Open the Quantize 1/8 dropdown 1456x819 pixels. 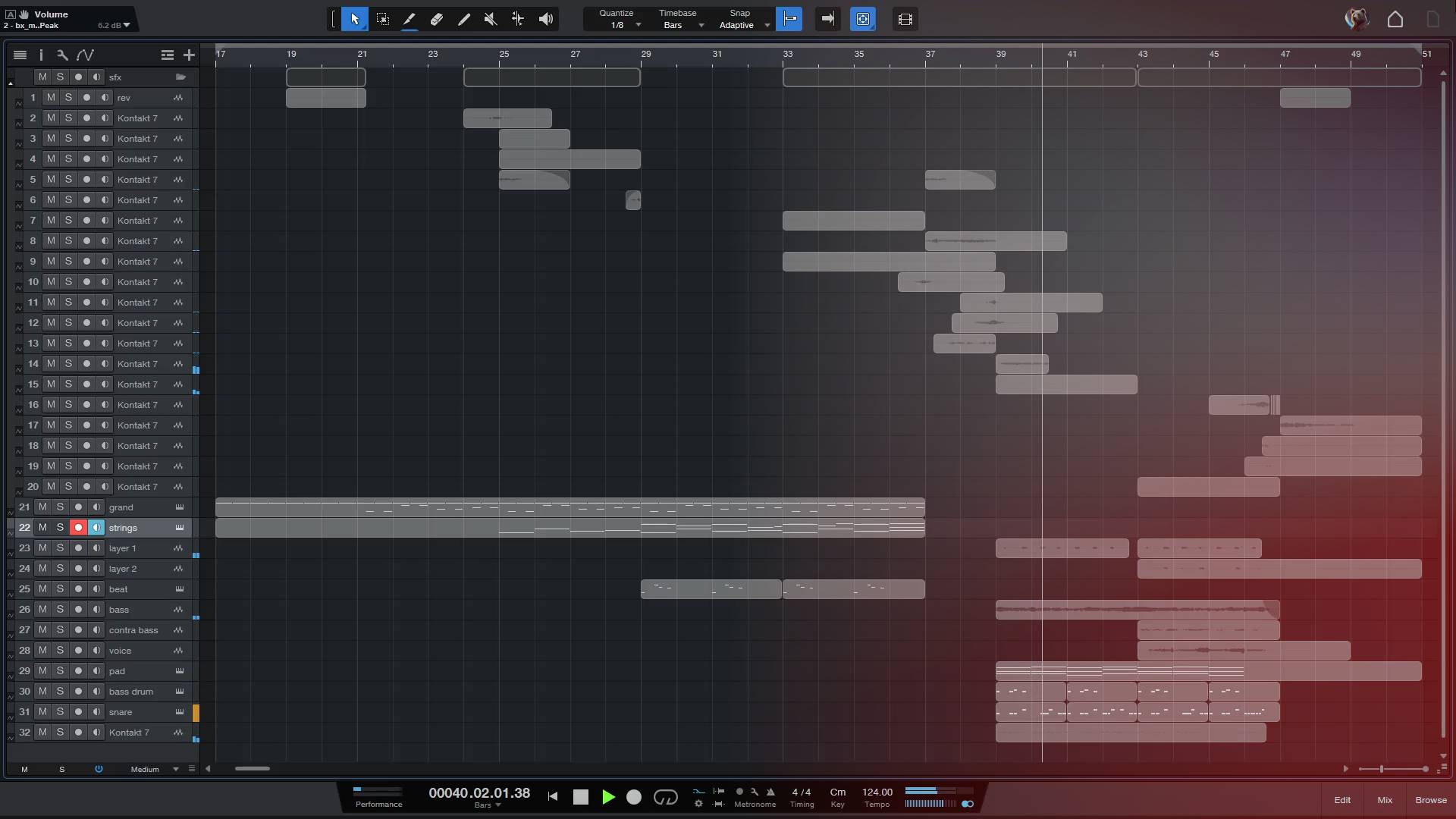click(x=638, y=25)
